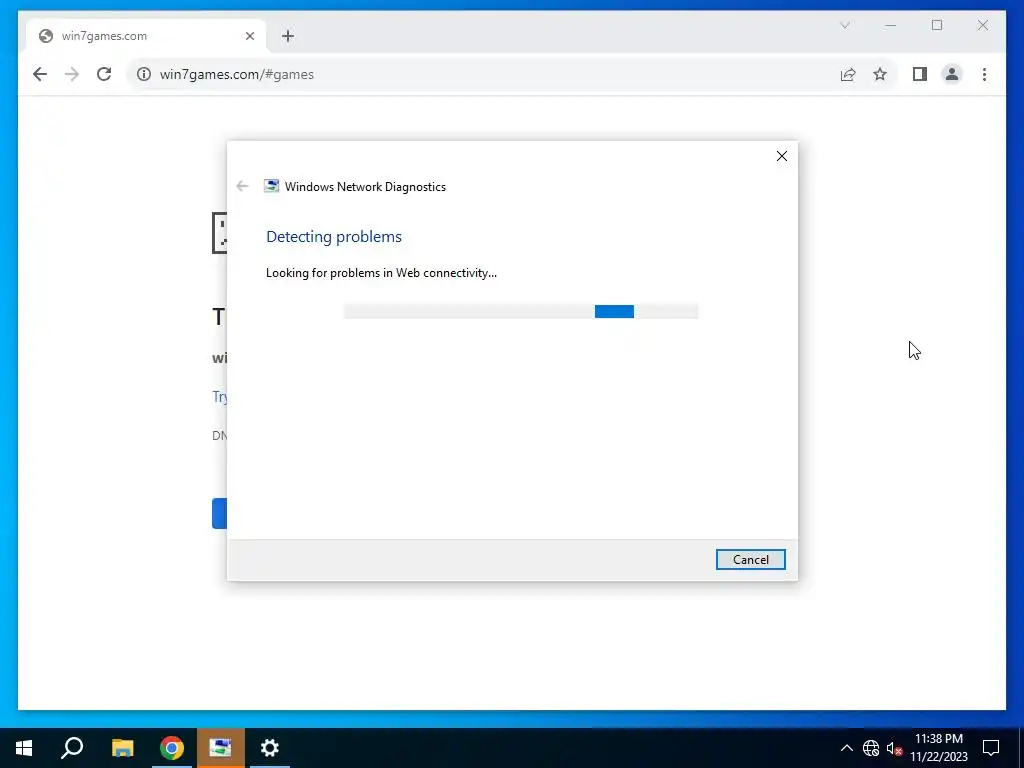
Task: Open network status in system tray
Action: (871, 748)
